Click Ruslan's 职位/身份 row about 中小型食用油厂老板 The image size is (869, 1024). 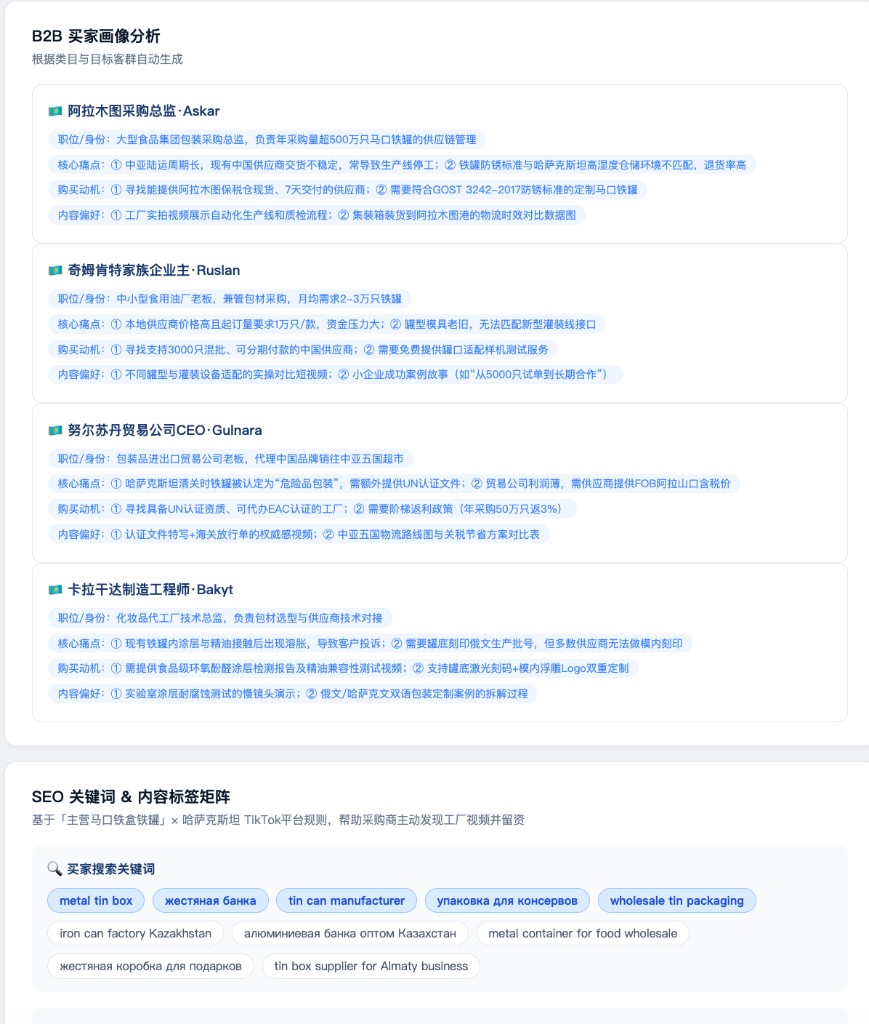pyautogui.click(x=230, y=298)
